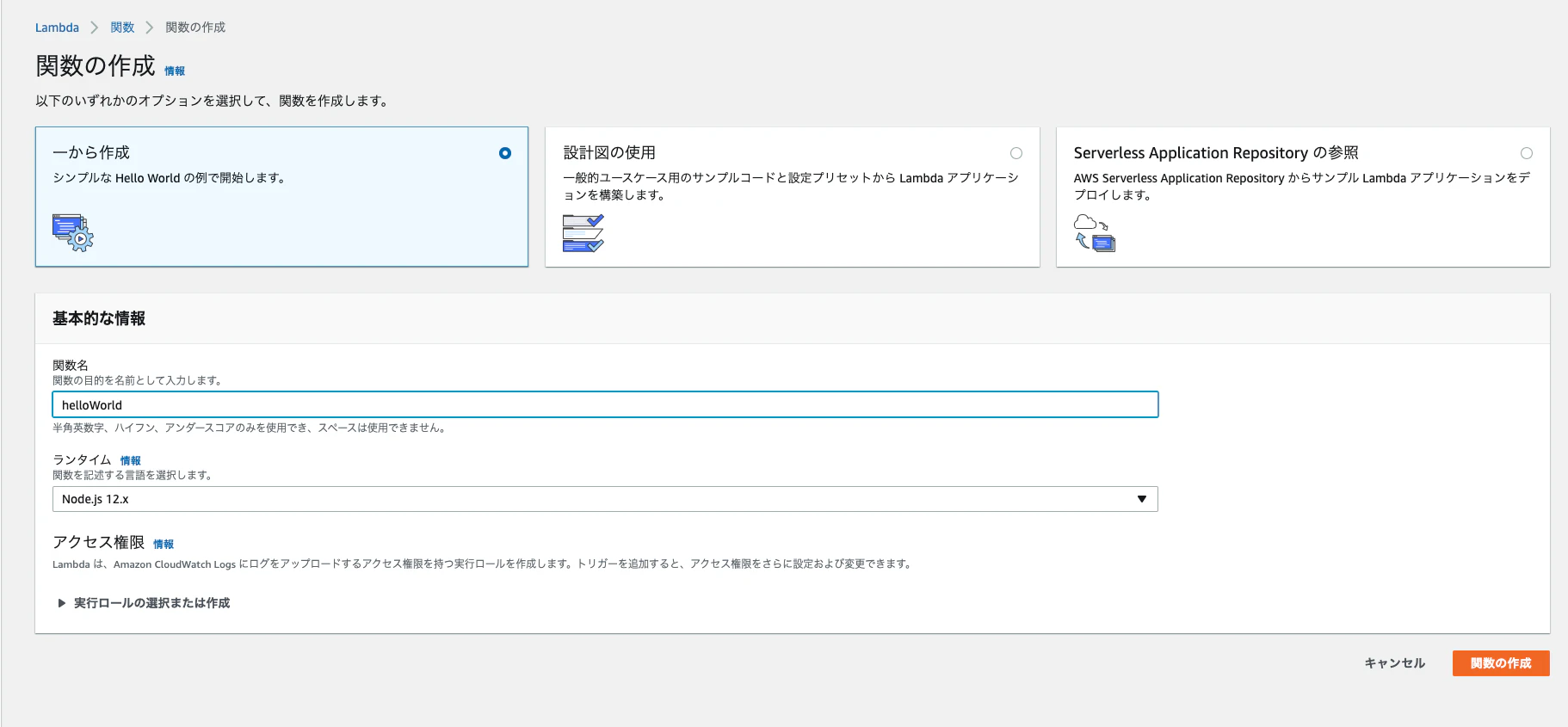Open 情報 link beside アクセス権限 heading

tap(164, 545)
